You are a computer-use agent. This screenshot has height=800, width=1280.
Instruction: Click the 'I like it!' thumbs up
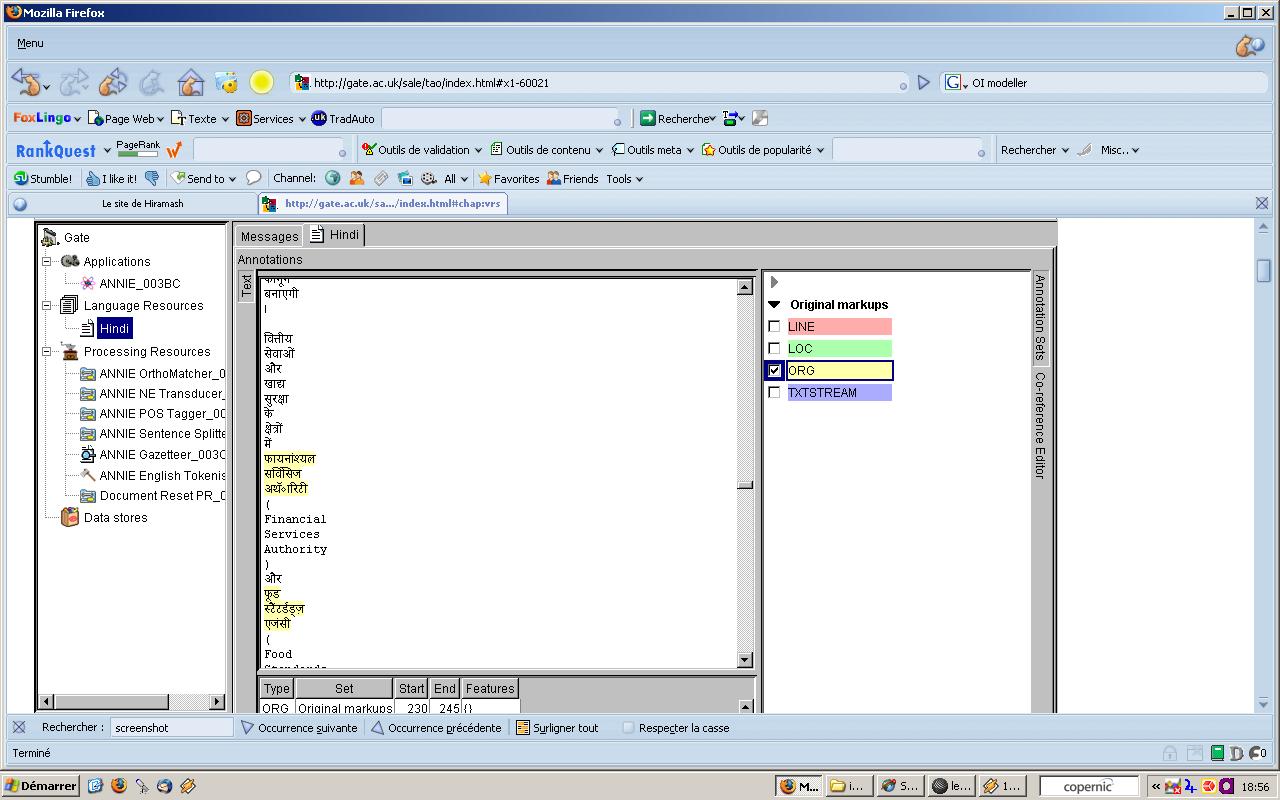[111, 179]
